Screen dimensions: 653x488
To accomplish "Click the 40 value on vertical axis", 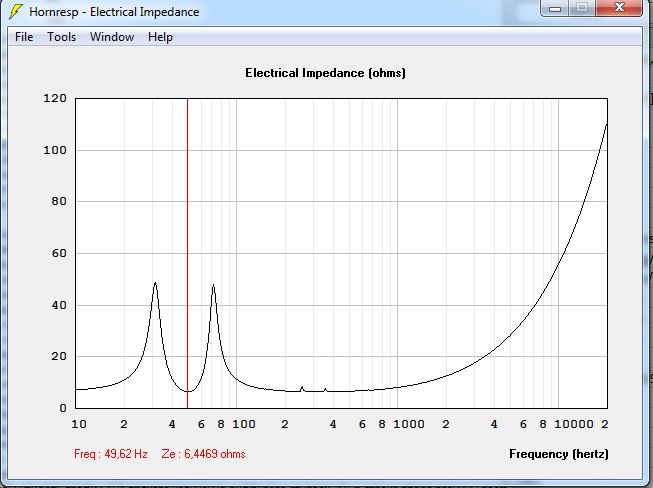I will point(59,305).
